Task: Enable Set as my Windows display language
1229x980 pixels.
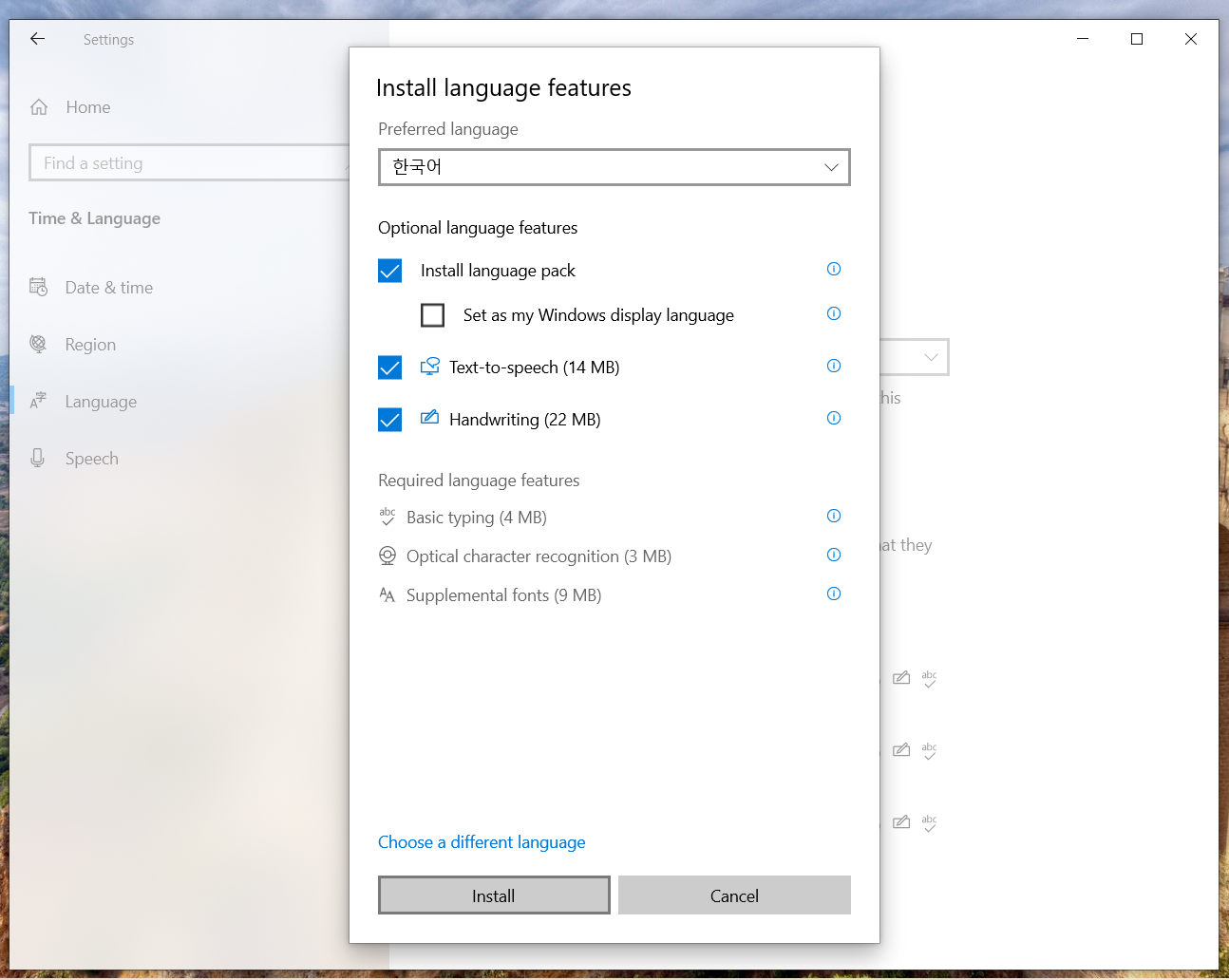Action: click(433, 315)
